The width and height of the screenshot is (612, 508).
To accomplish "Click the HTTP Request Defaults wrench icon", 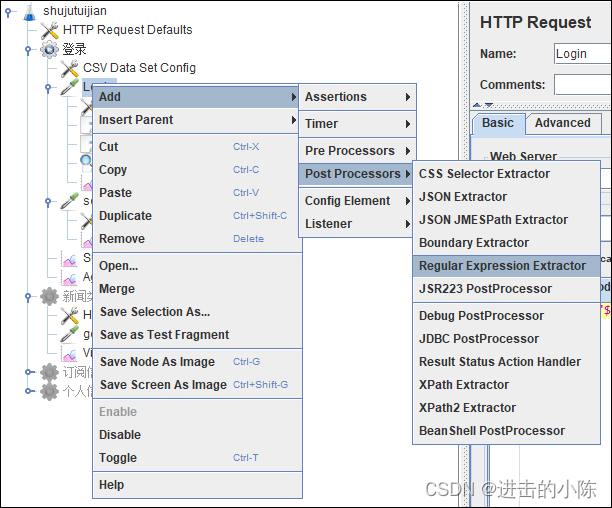I will tap(50, 30).
